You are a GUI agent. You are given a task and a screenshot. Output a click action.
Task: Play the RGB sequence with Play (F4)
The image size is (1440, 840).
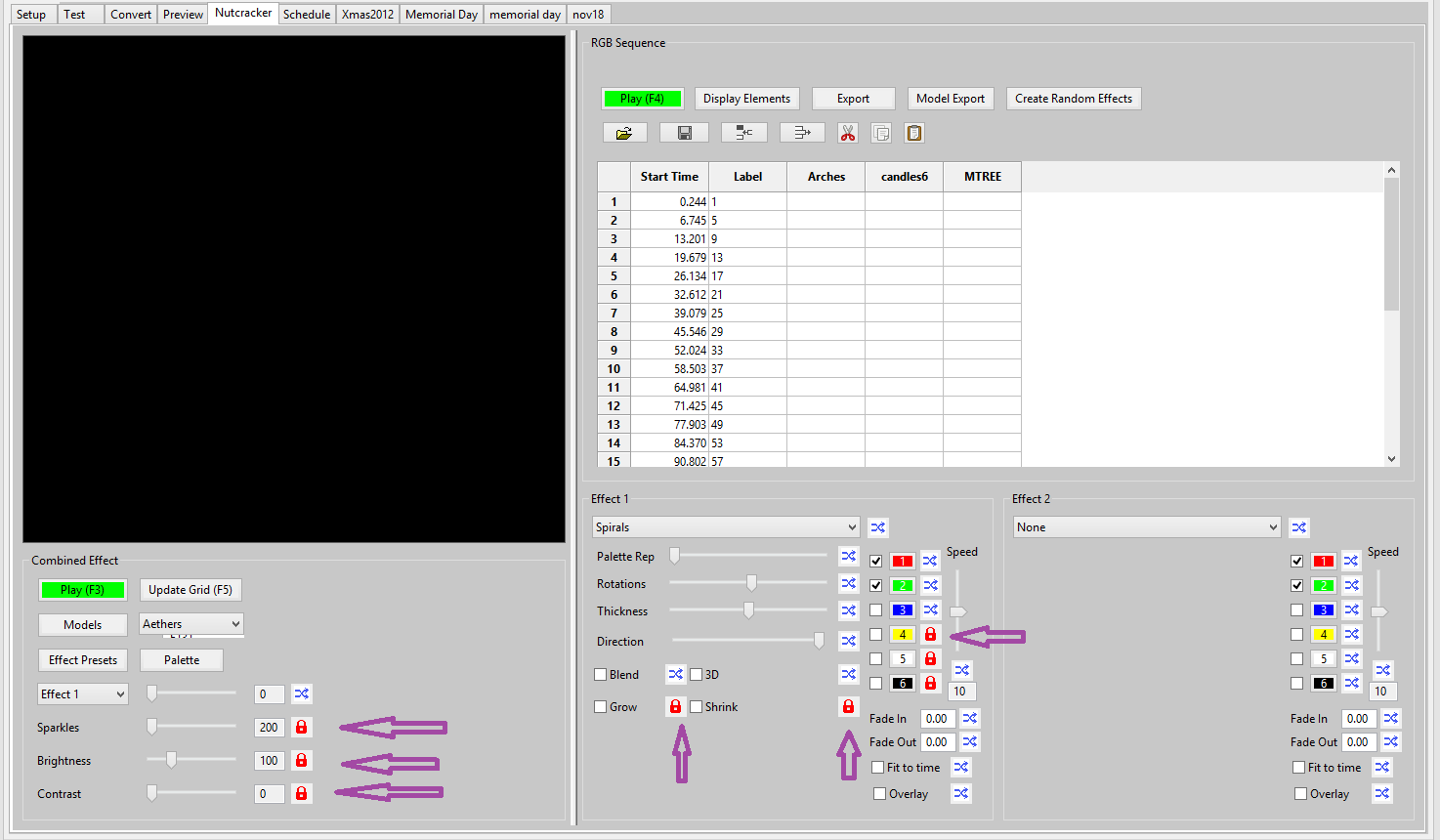click(x=642, y=99)
